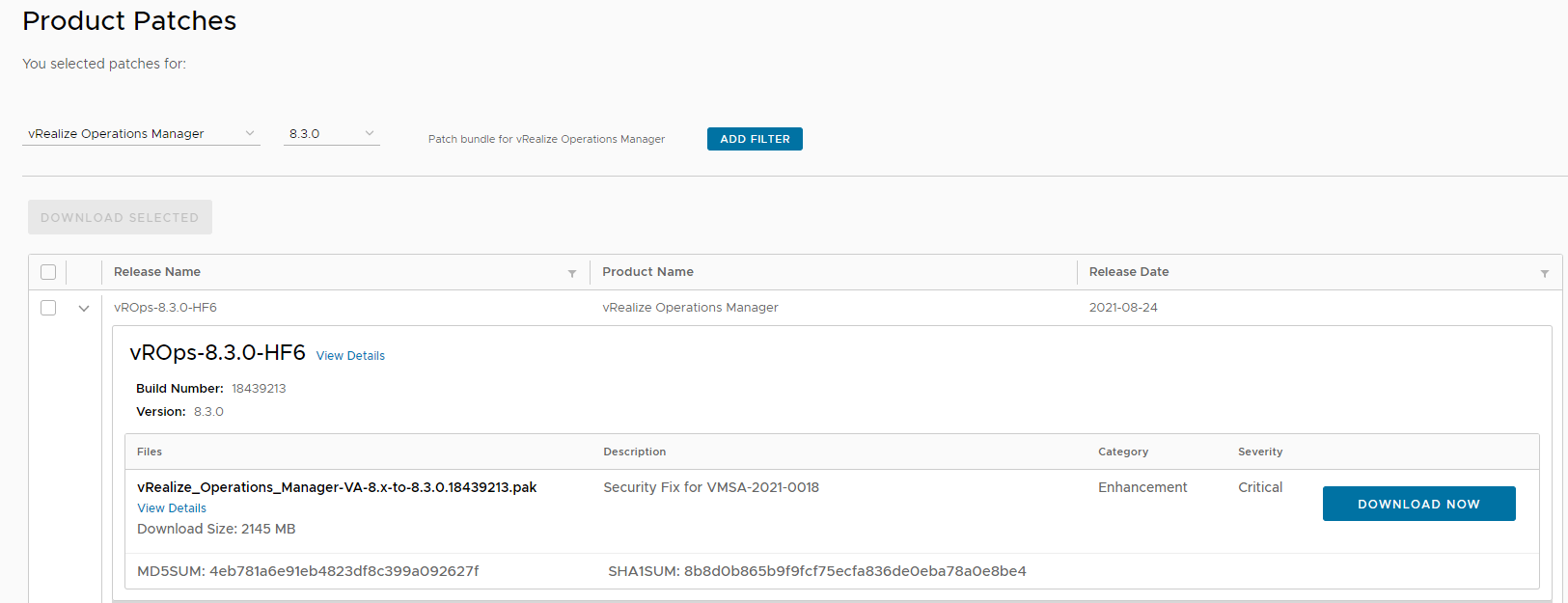
Task: Open View Details under the .pak file name
Action: coord(172,508)
